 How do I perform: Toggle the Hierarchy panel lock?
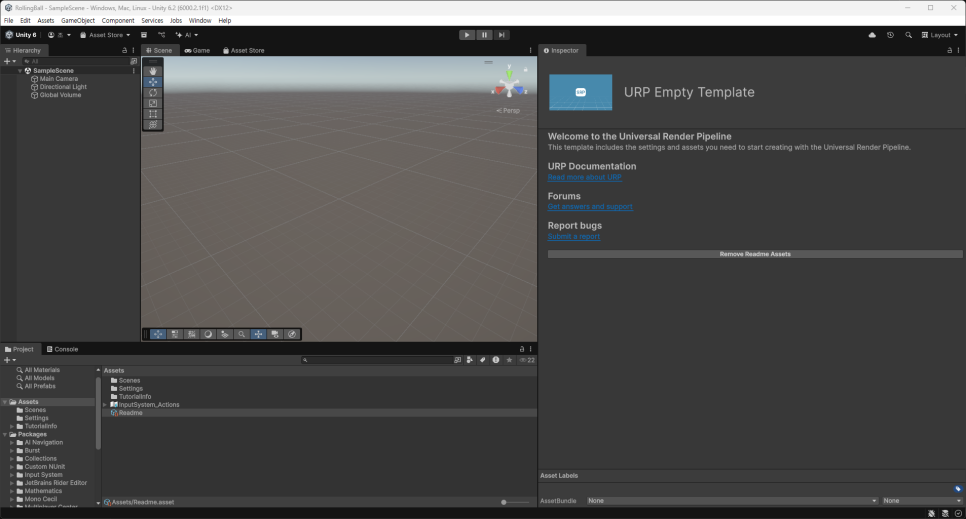tap(124, 51)
